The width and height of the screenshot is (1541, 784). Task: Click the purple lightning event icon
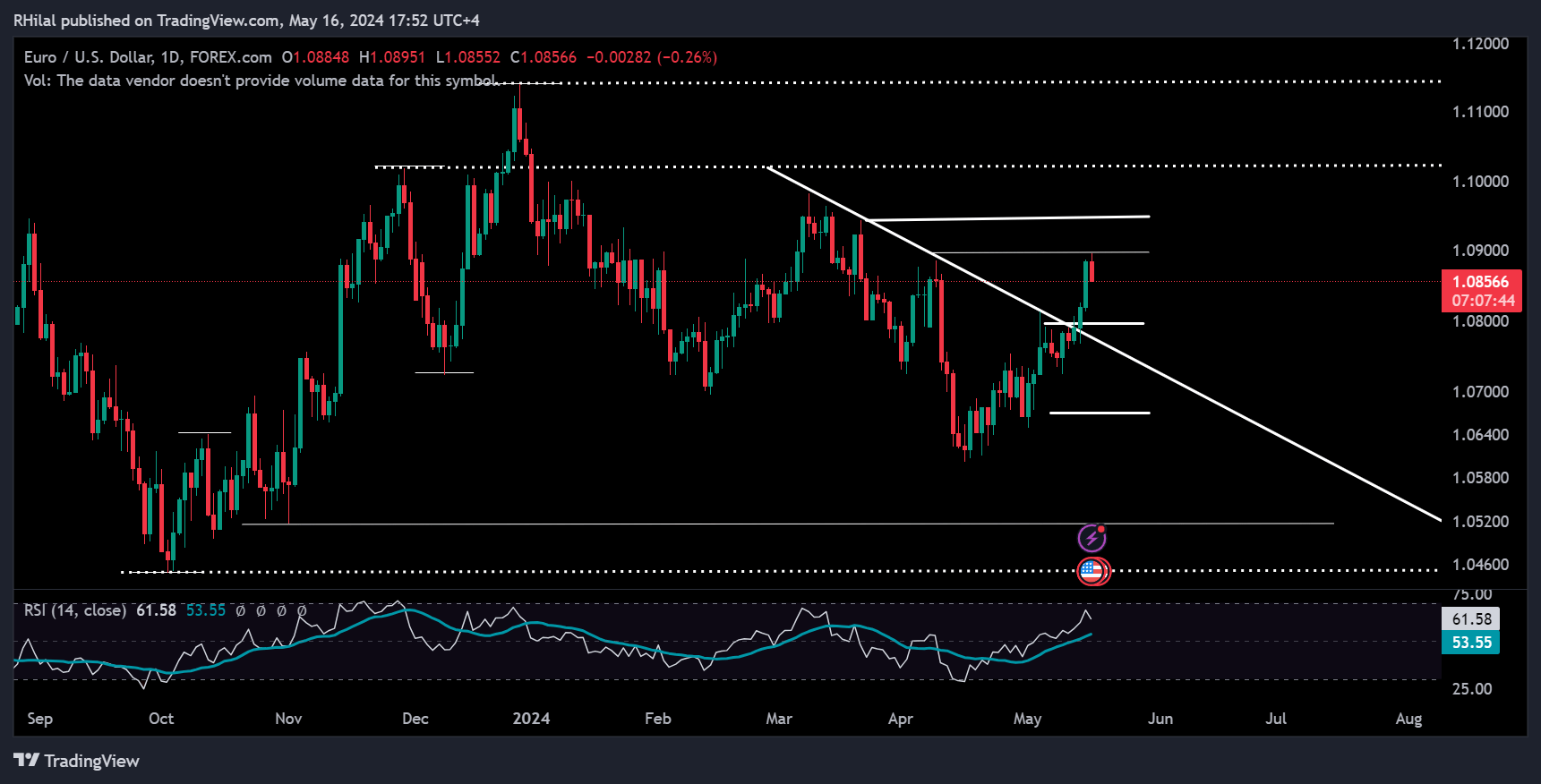pyautogui.click(x=1092, y=538)
